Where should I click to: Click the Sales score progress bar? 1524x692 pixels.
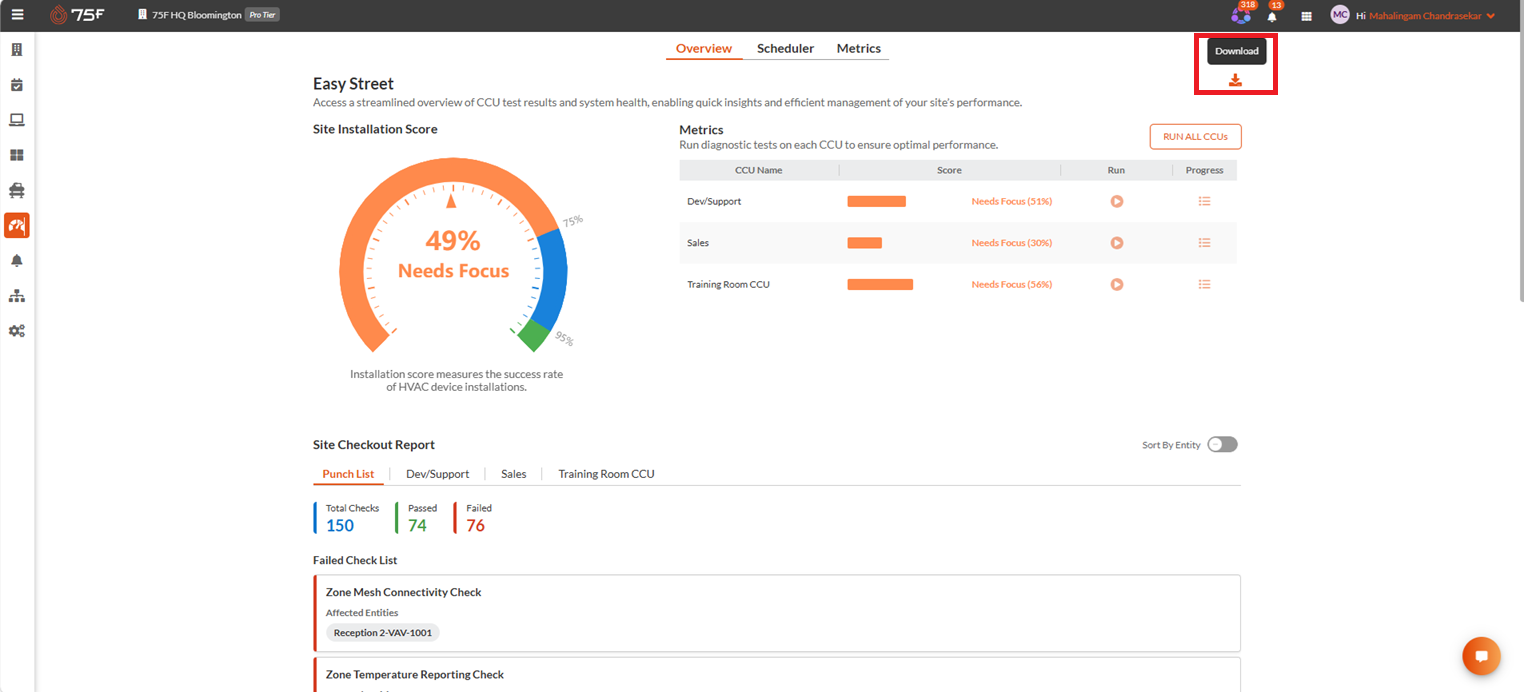[865, 243]
